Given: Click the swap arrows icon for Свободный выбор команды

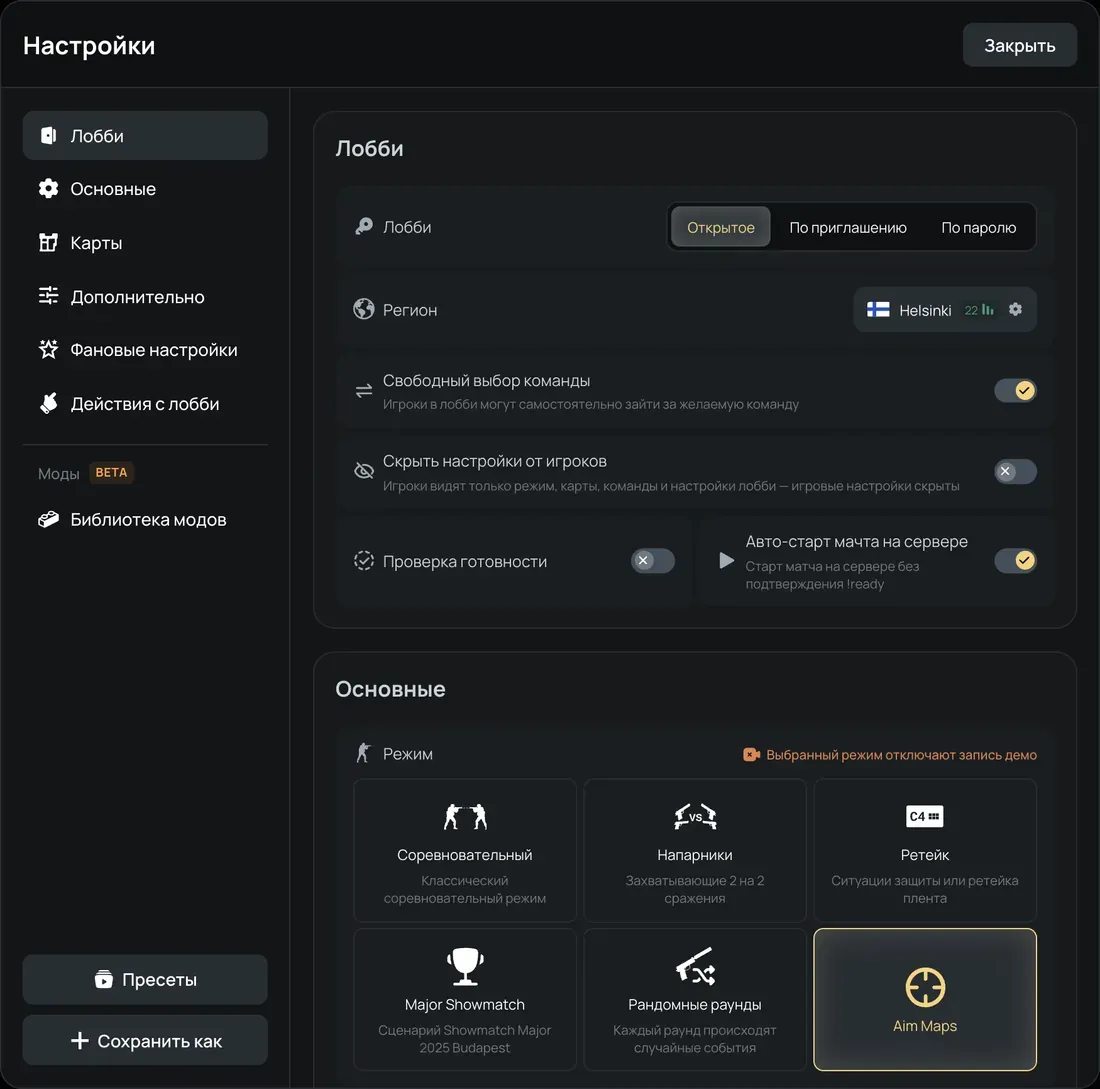Looking at the screenshot, I should (x=363, y=391).
